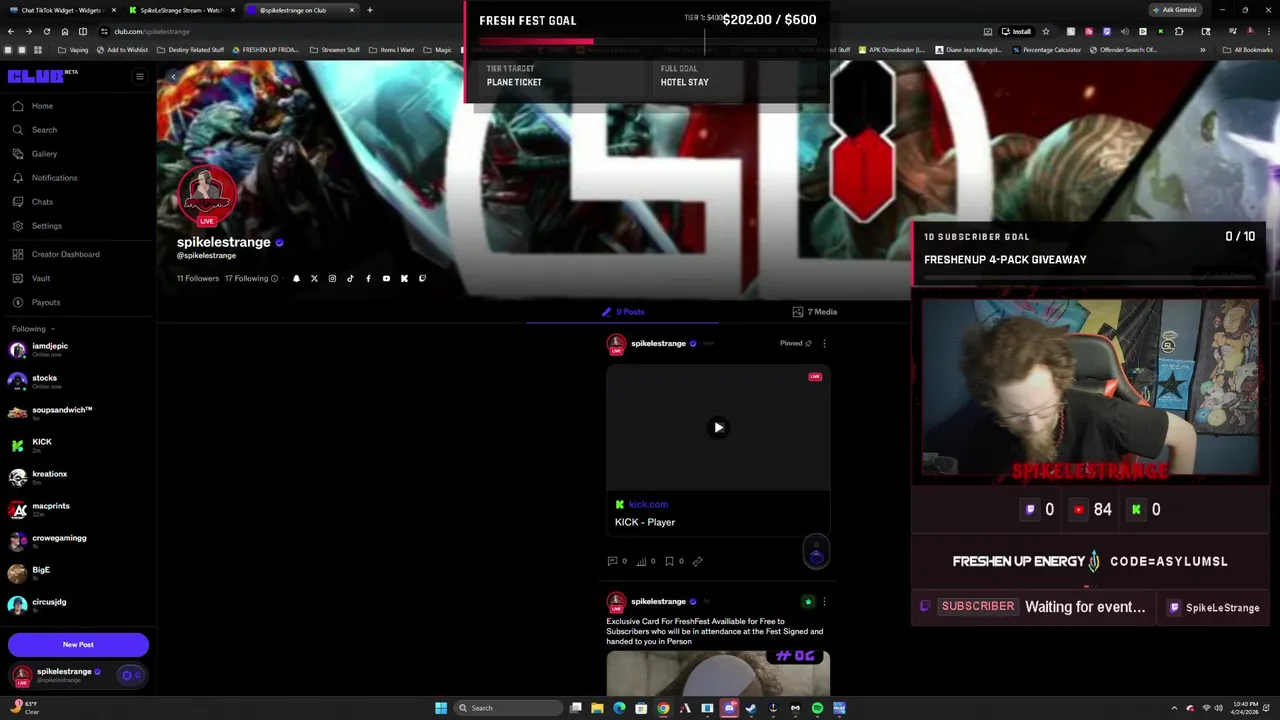Click the Kick profile icon
Viewport: 1280px width, 720px height.
pos(404,279)
